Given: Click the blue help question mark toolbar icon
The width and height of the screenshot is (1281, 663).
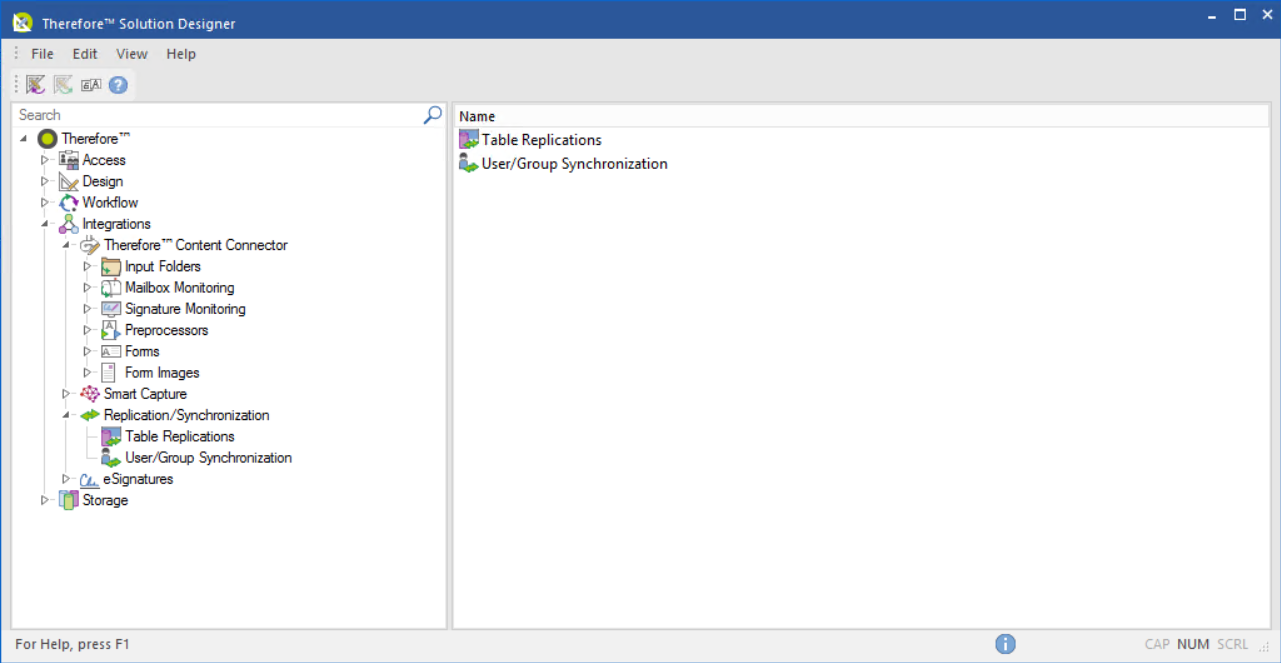Looking at the screenshot, I should point(118,85).
